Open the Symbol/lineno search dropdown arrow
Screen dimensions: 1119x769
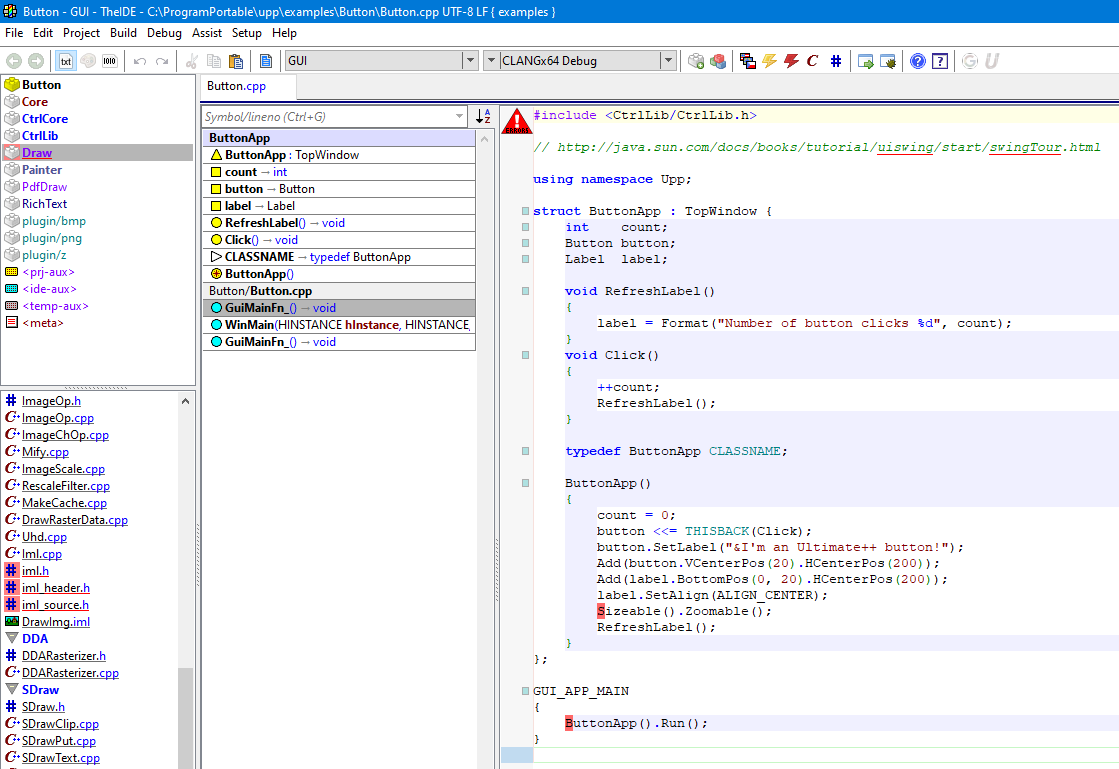click(460, 116)
